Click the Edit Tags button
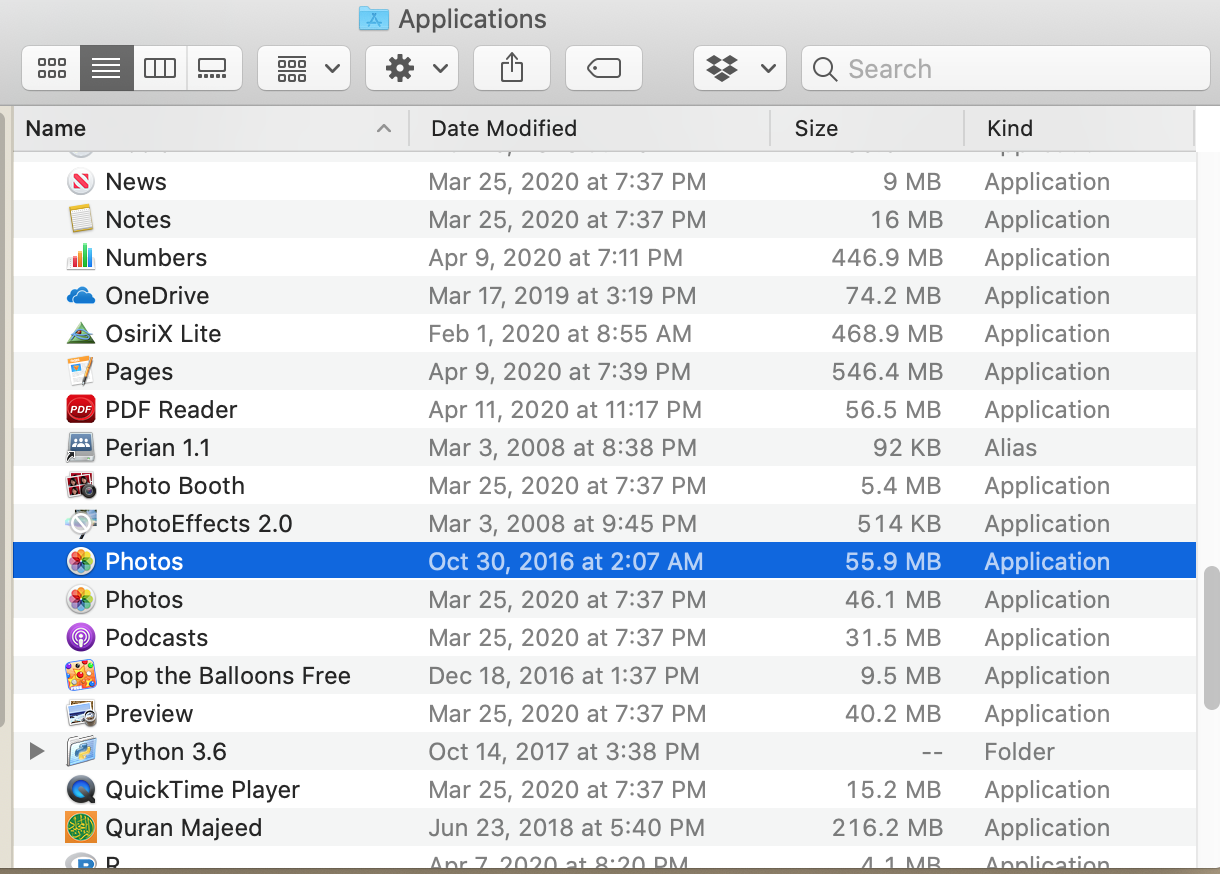This screenshot has height=874, width=1220. click(603, 68)
